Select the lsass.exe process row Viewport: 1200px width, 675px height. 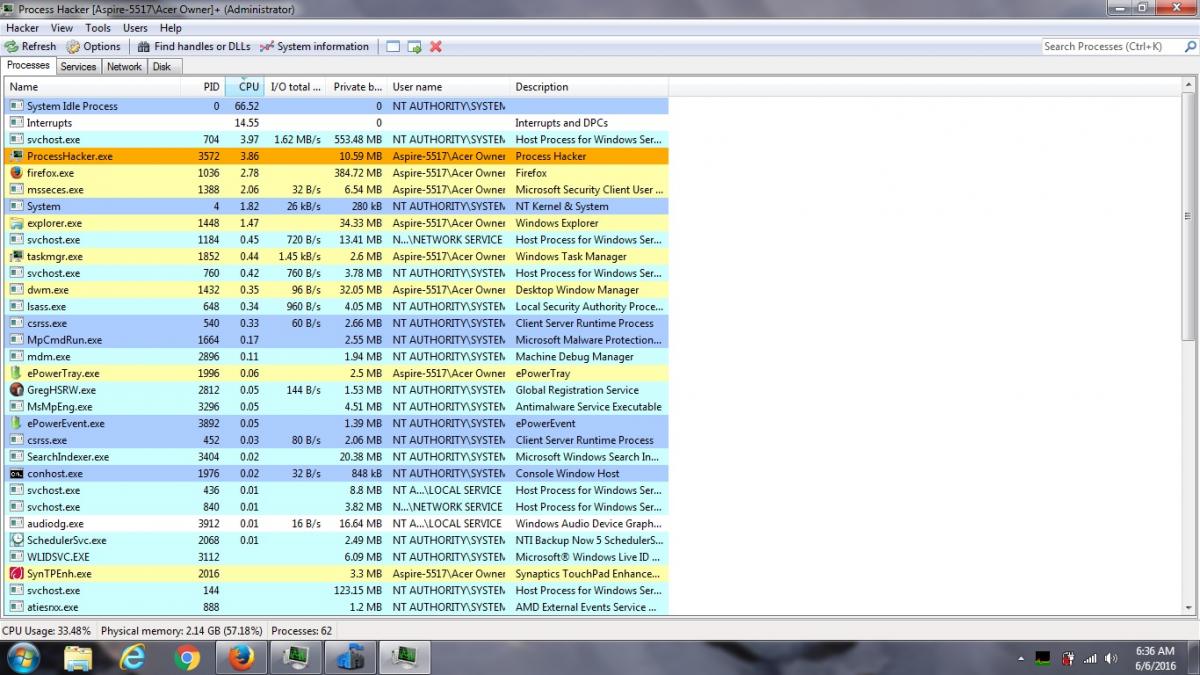point(337,307)
